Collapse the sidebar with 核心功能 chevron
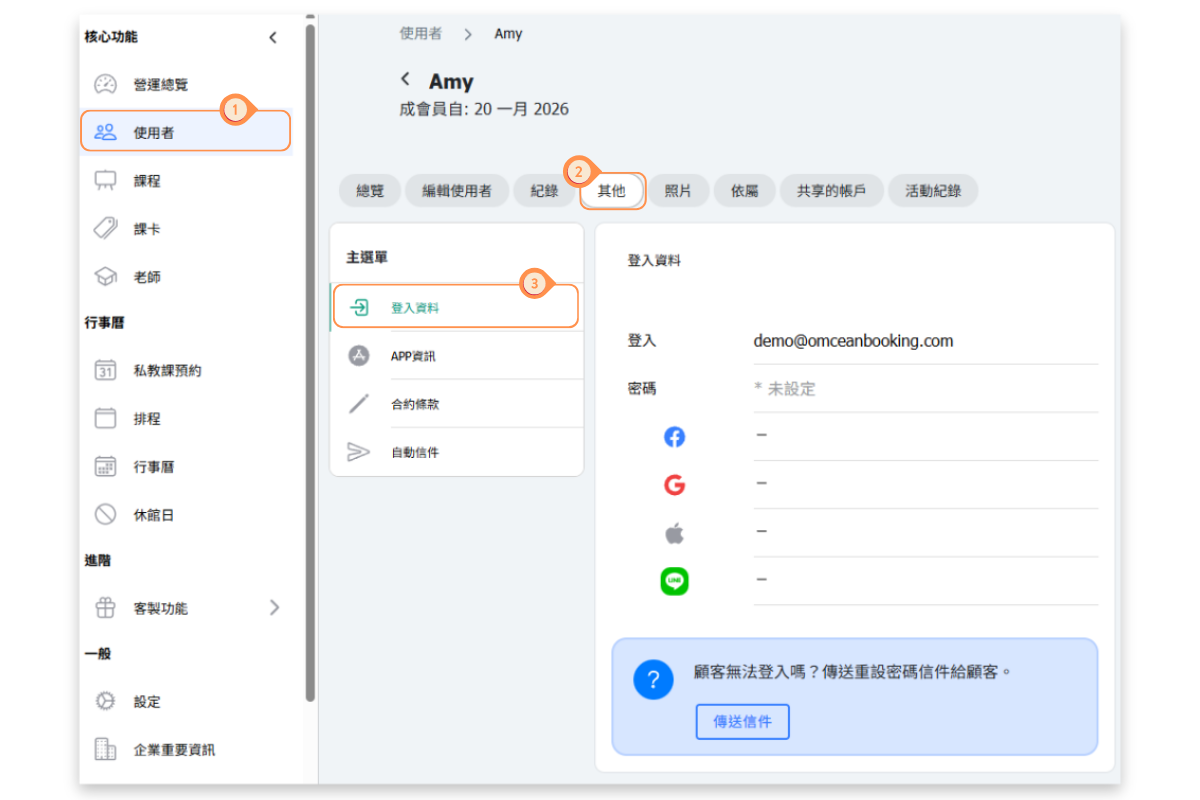The height and width of the screenshot is (800, 1200). coord(273,38)
